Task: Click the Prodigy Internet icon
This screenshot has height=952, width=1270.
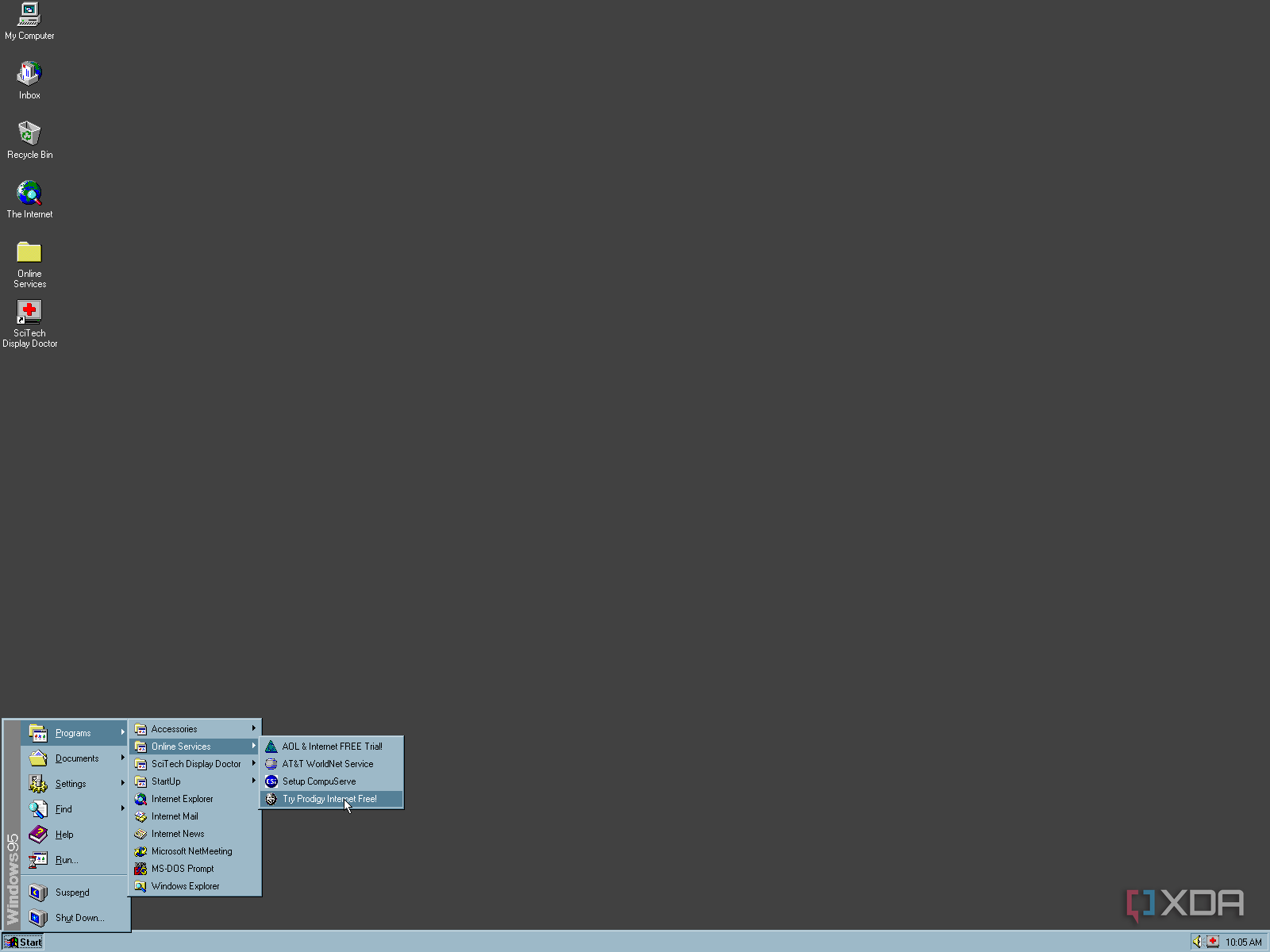Action: click(x=271, y=799)
